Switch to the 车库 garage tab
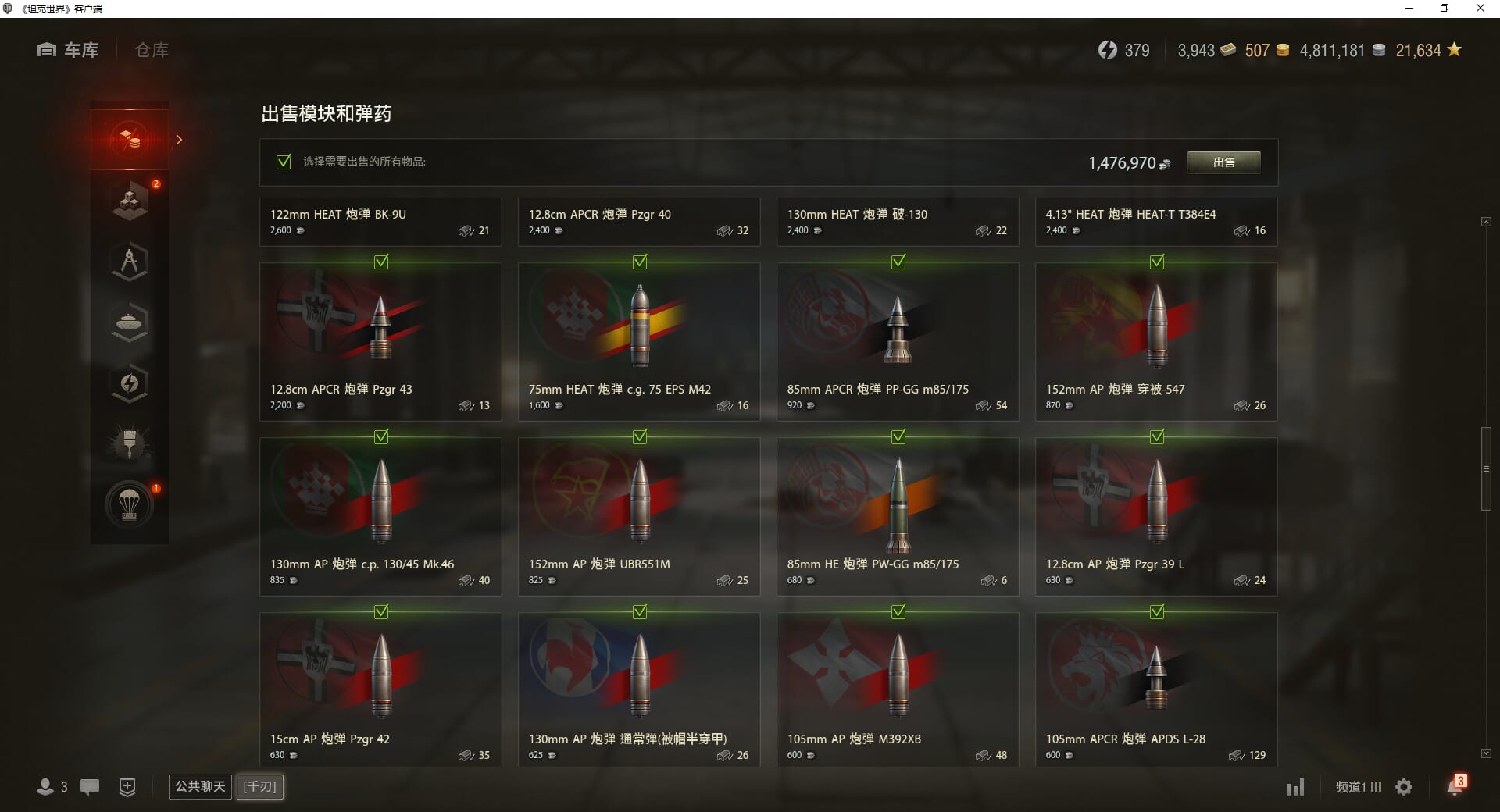This screenshot has height=812, width=1500. [x=68, y=50]
